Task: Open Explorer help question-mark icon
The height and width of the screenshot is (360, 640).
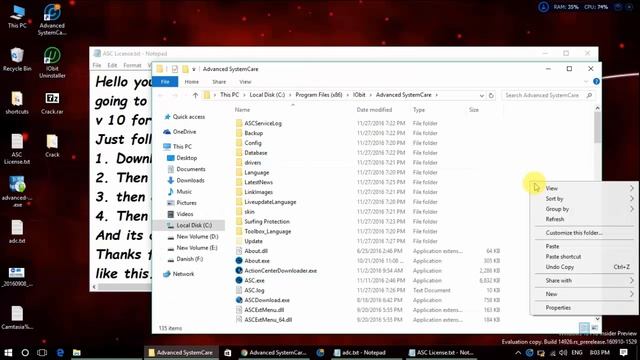Action: 596,82
